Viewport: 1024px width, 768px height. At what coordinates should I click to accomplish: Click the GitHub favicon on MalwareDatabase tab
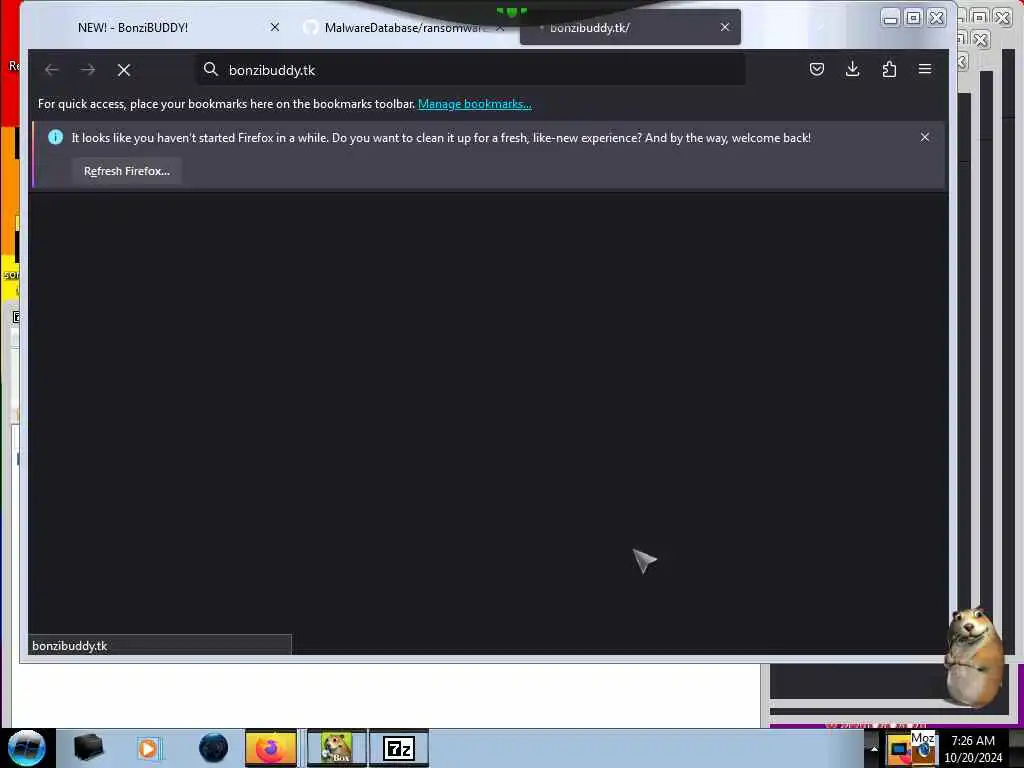311,27
